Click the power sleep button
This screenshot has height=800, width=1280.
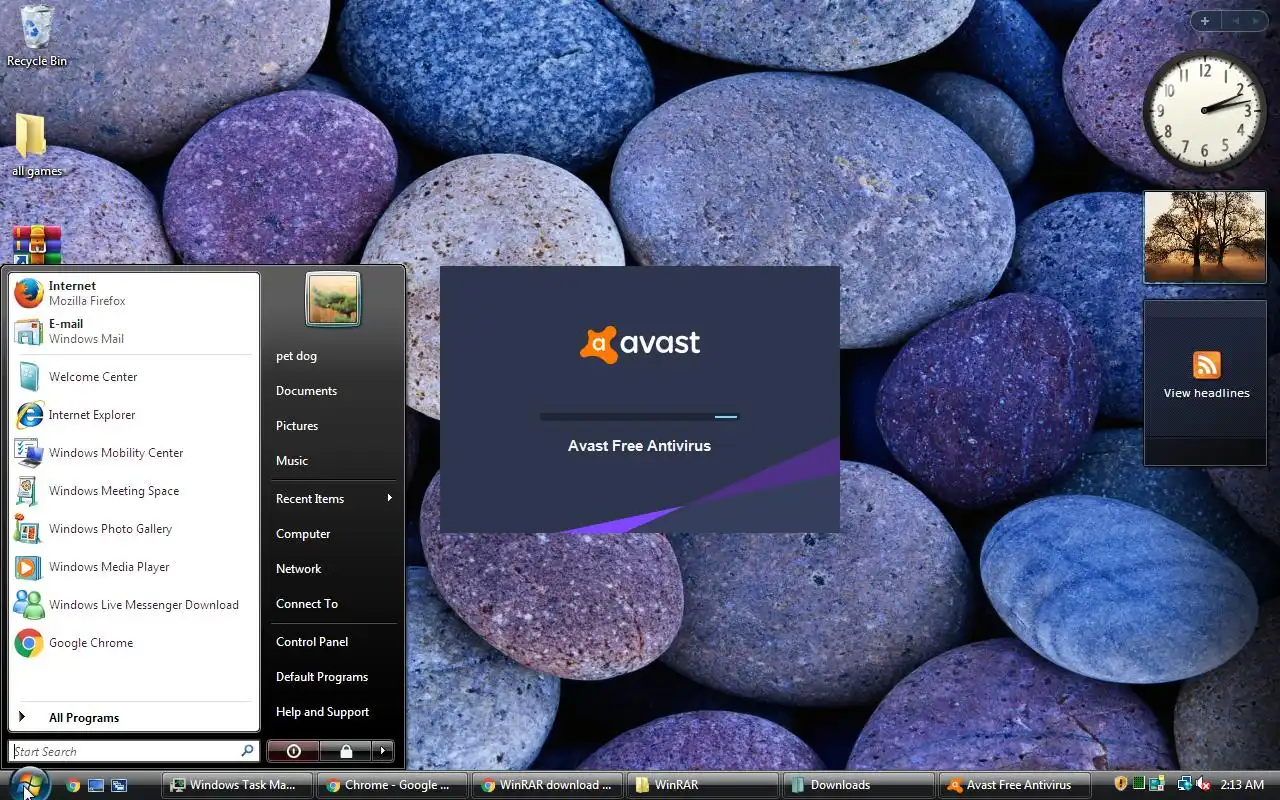(x=293, y=750)
